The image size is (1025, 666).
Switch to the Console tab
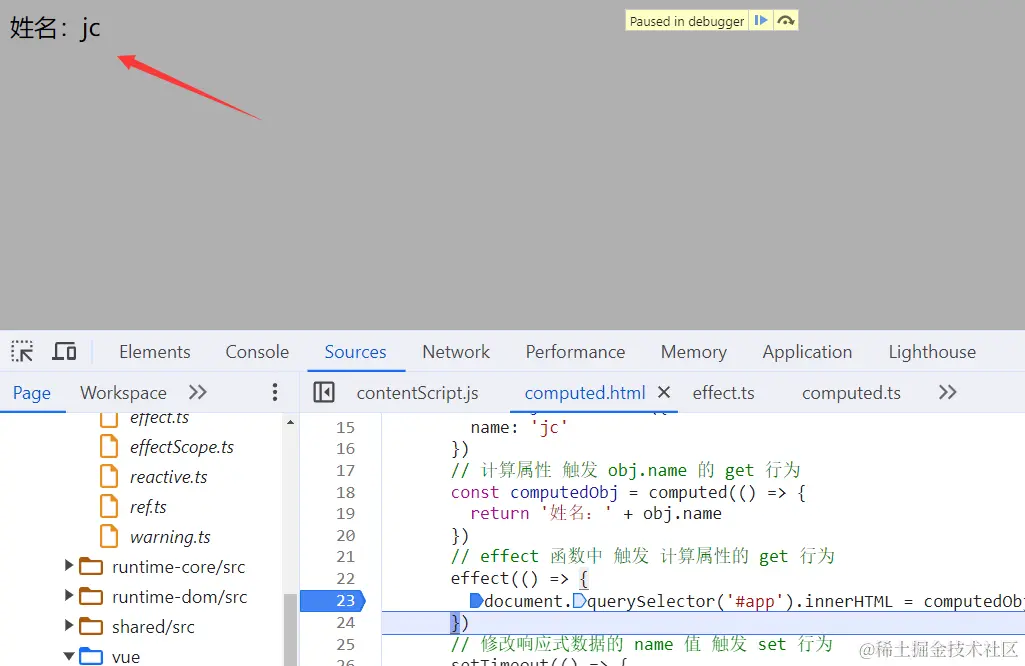(x=257, y=352)
